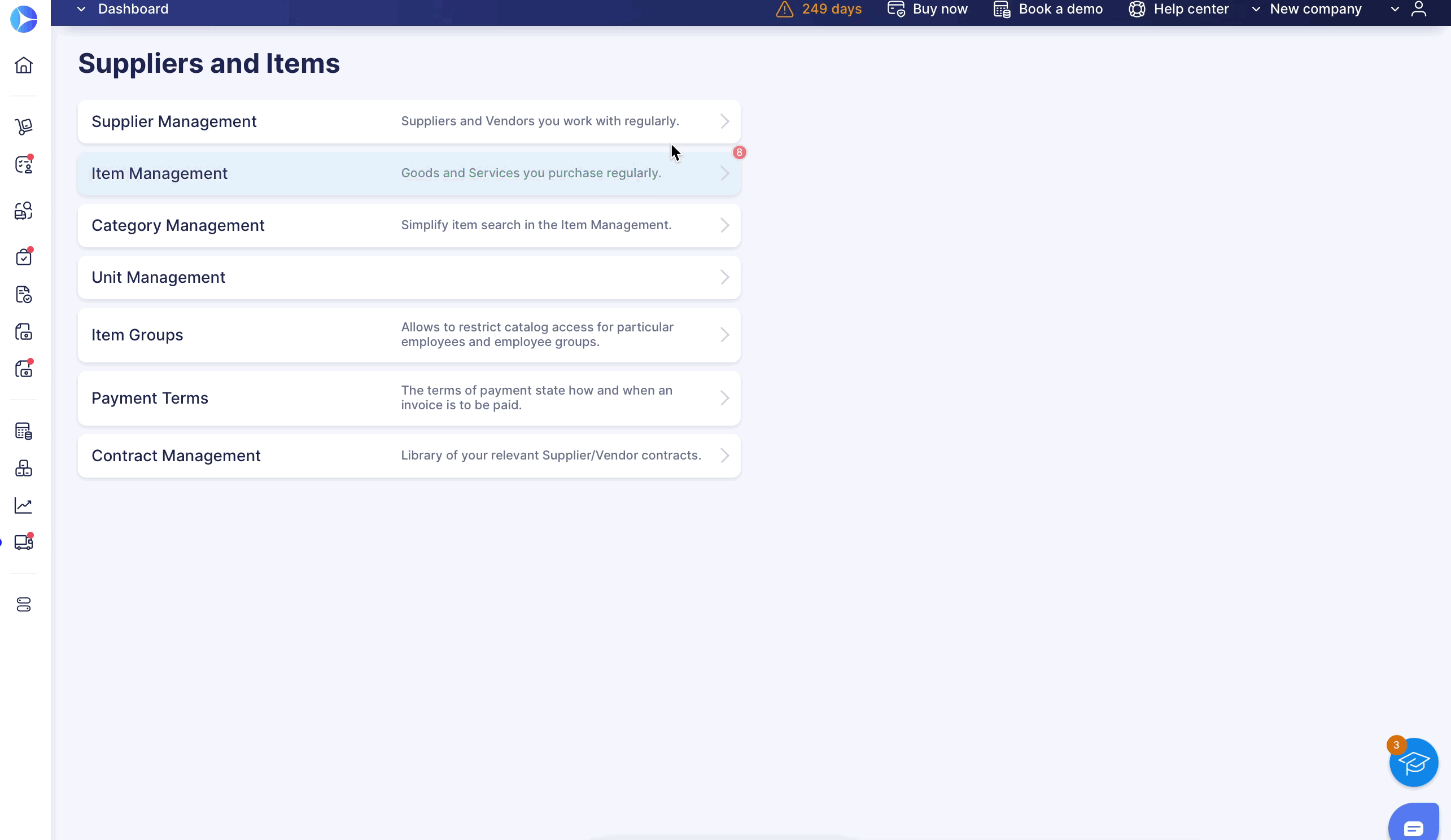
Task: Open the money document icon with red dot
Action: pos(24,369)
